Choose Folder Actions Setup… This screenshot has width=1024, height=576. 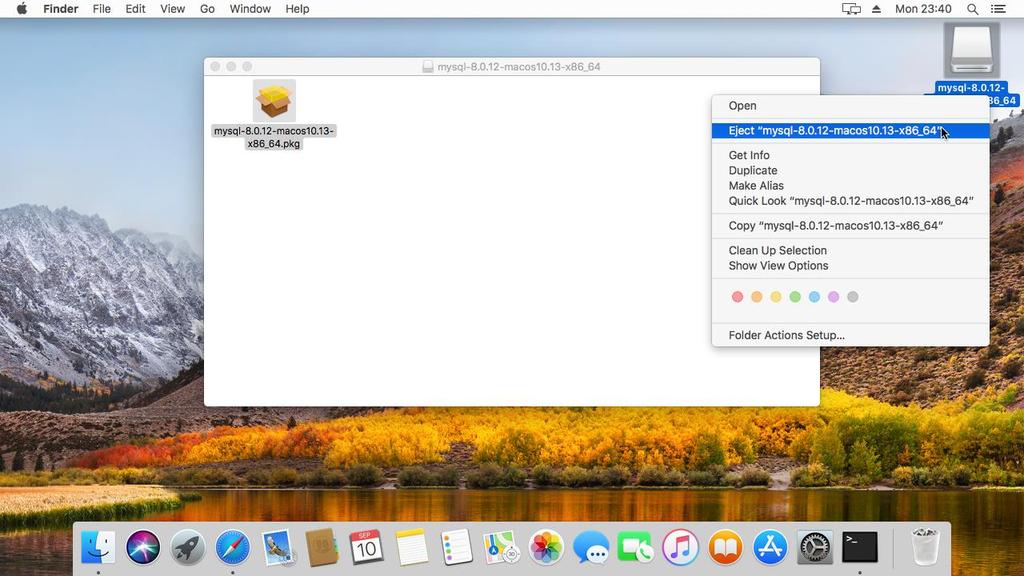point(850,335)
